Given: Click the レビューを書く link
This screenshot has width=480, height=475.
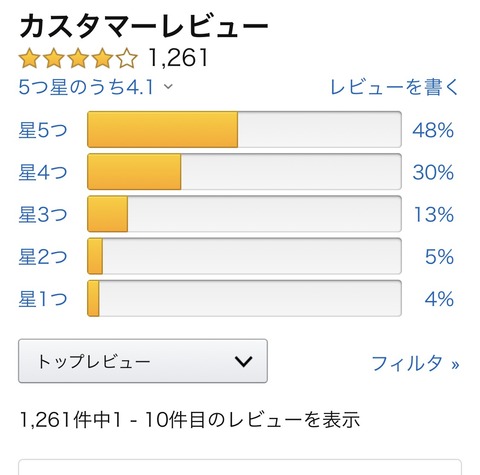Looking at the screenshot, I should pos(395,87).
